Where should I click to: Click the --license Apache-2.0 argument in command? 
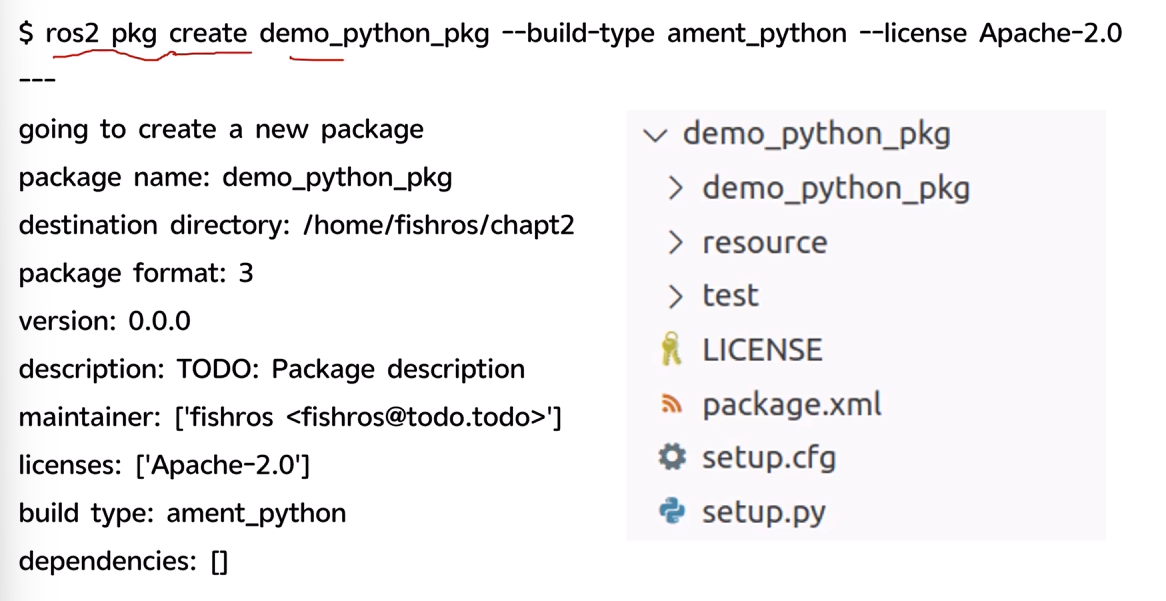(x=991, y=33)
